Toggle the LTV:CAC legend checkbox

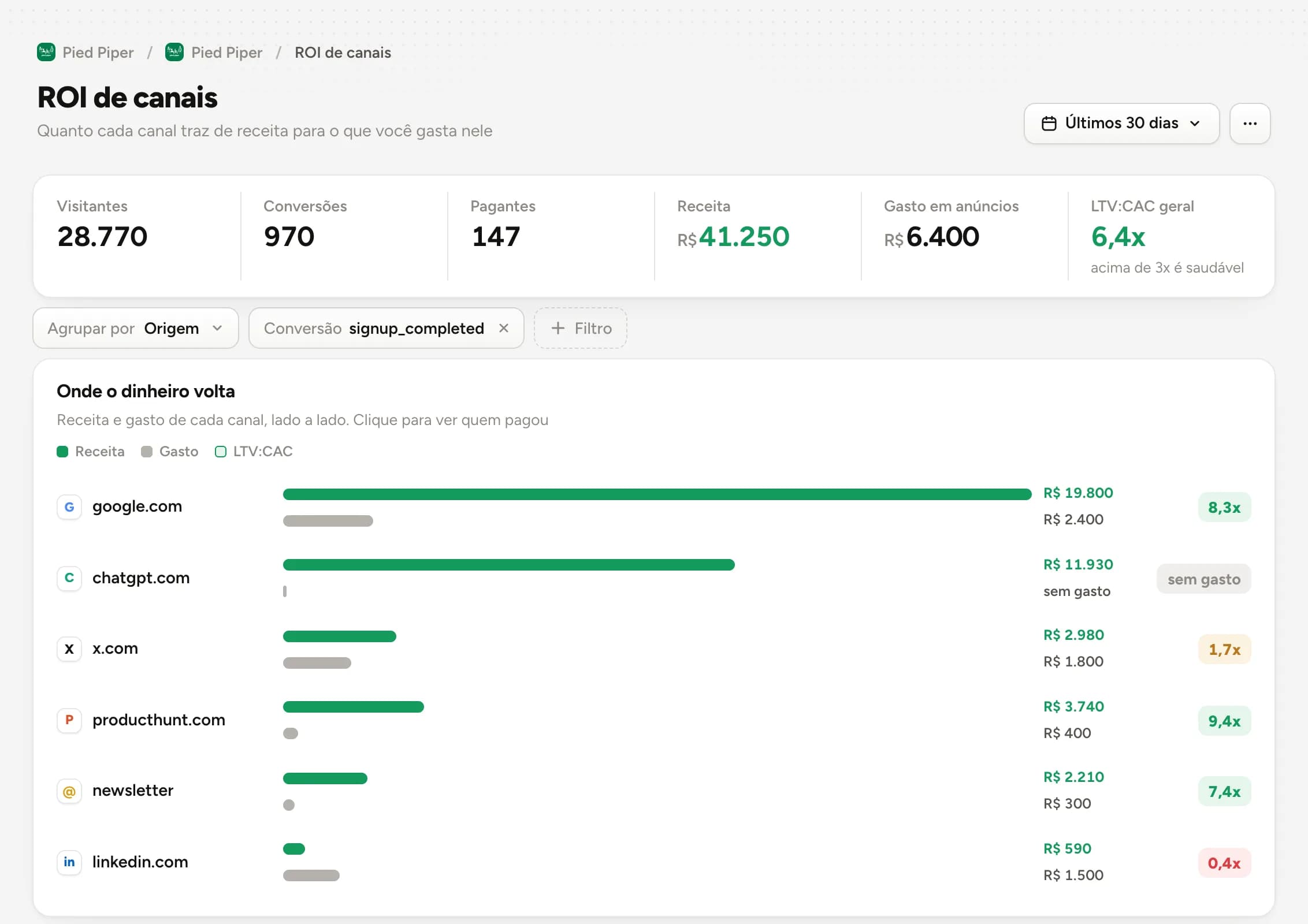tap(221, 452)
